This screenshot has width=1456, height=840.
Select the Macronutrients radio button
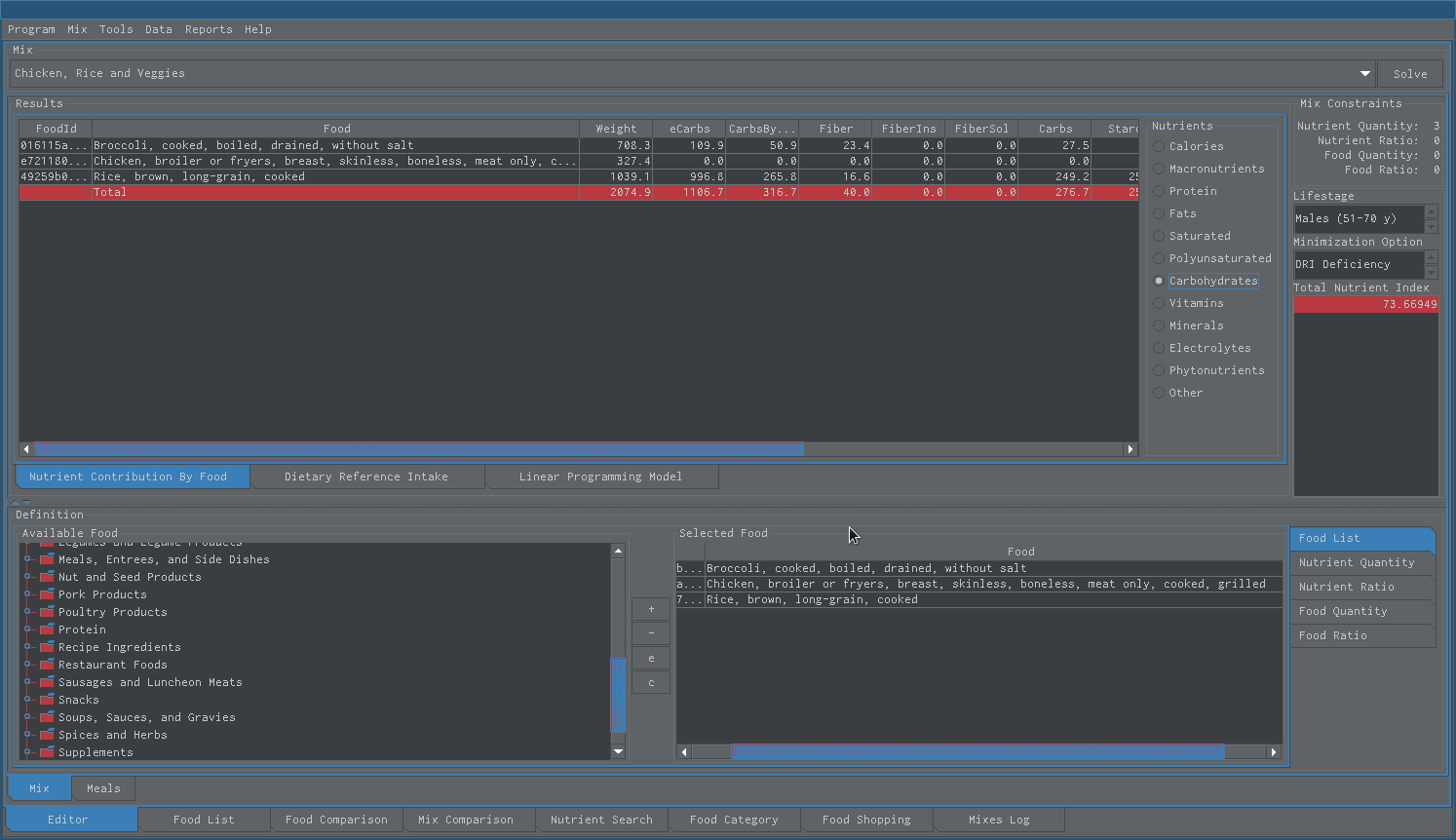click(1159, 169)
